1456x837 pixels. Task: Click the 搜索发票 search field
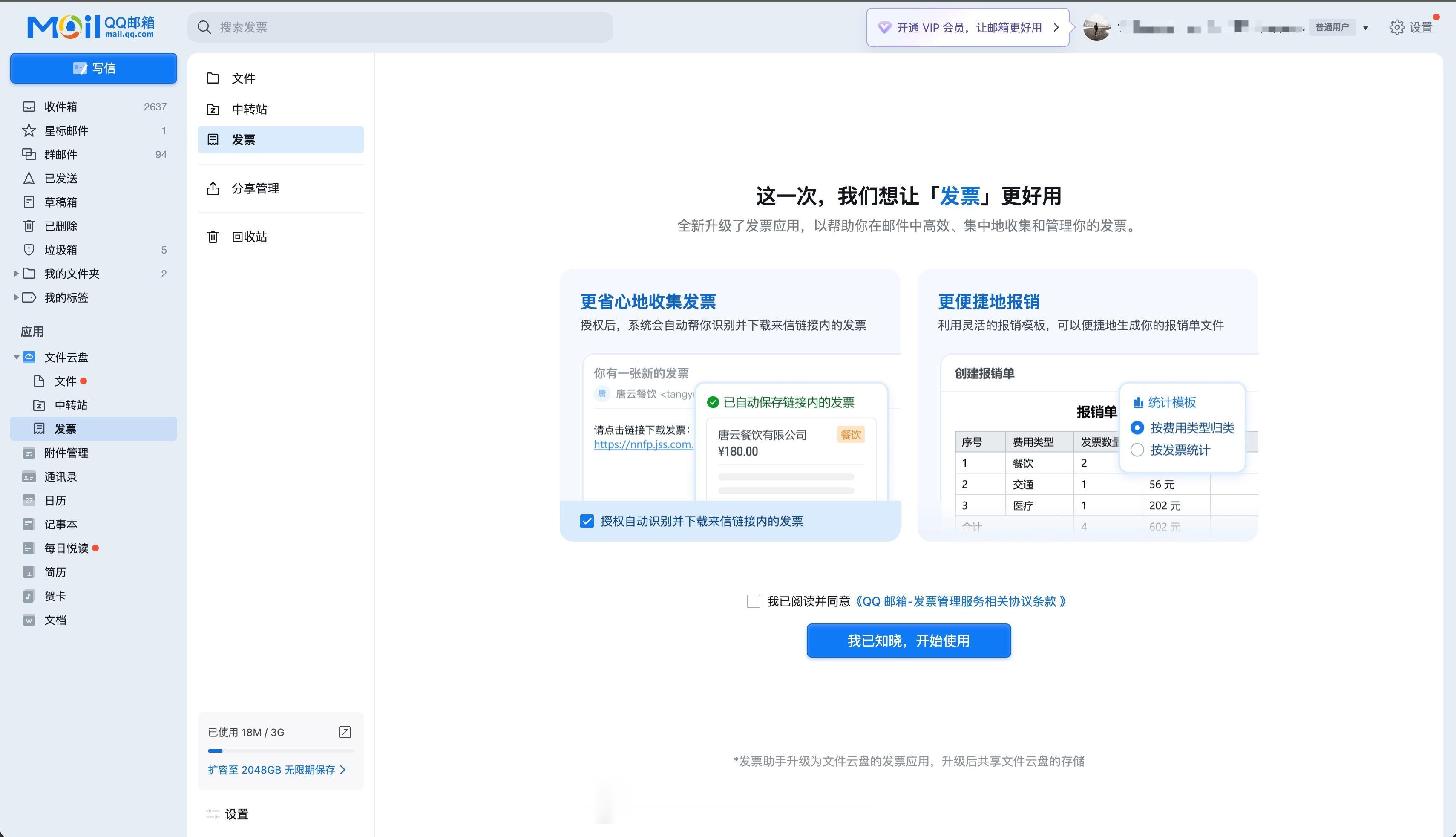pos(402,27)
